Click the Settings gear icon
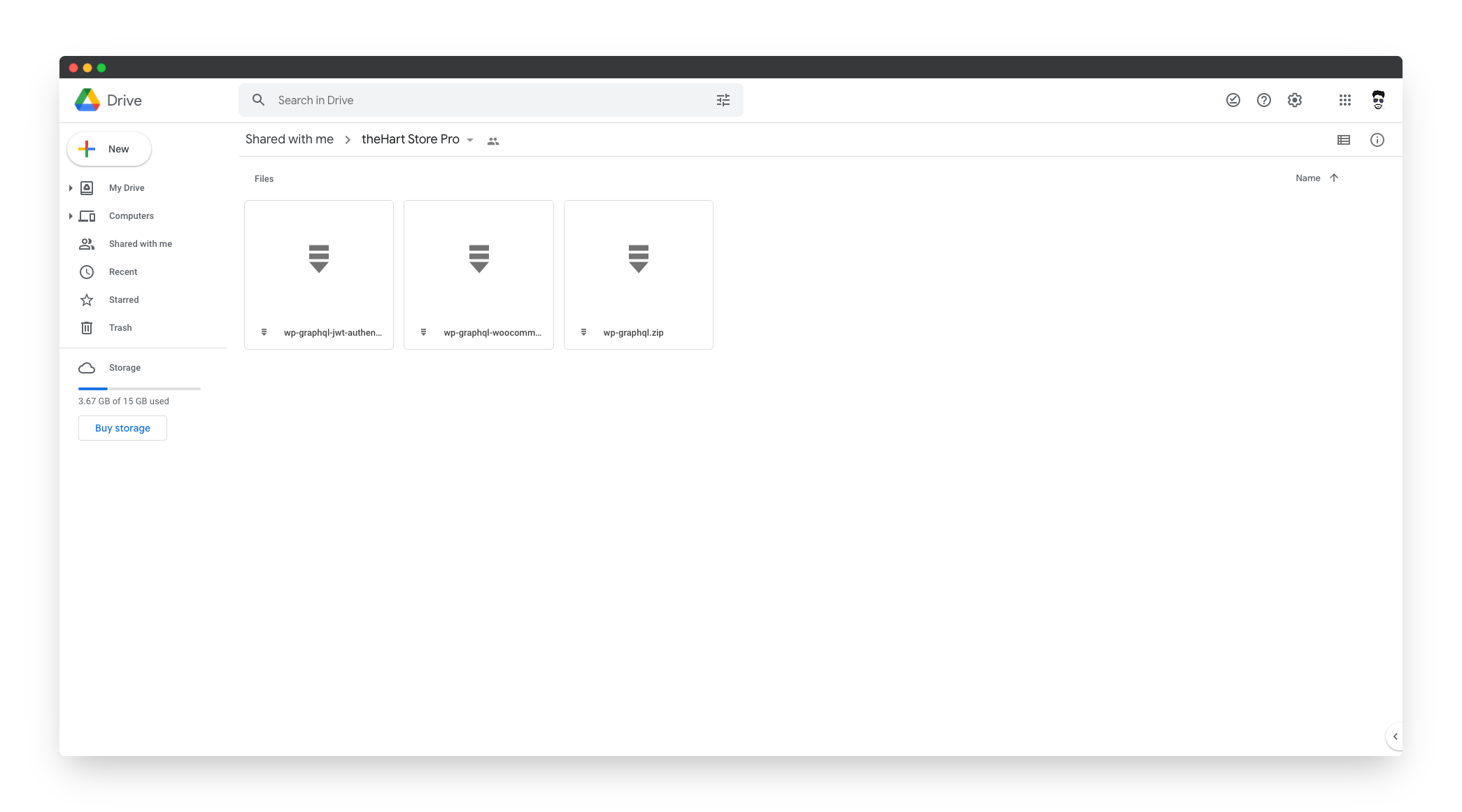Screen dimensions: 1462x812 [x=1294, y=99]
